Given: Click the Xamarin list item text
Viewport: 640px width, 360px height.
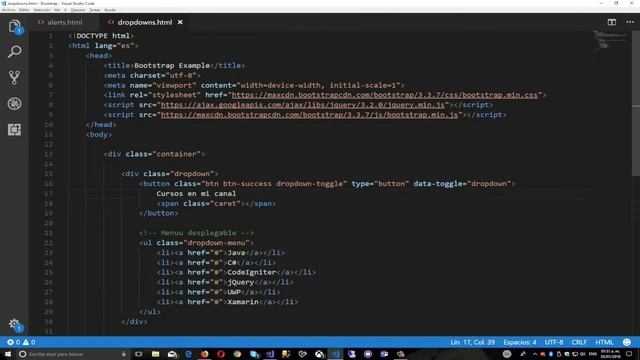Looking at the screenshot, I should pos(243,302).
